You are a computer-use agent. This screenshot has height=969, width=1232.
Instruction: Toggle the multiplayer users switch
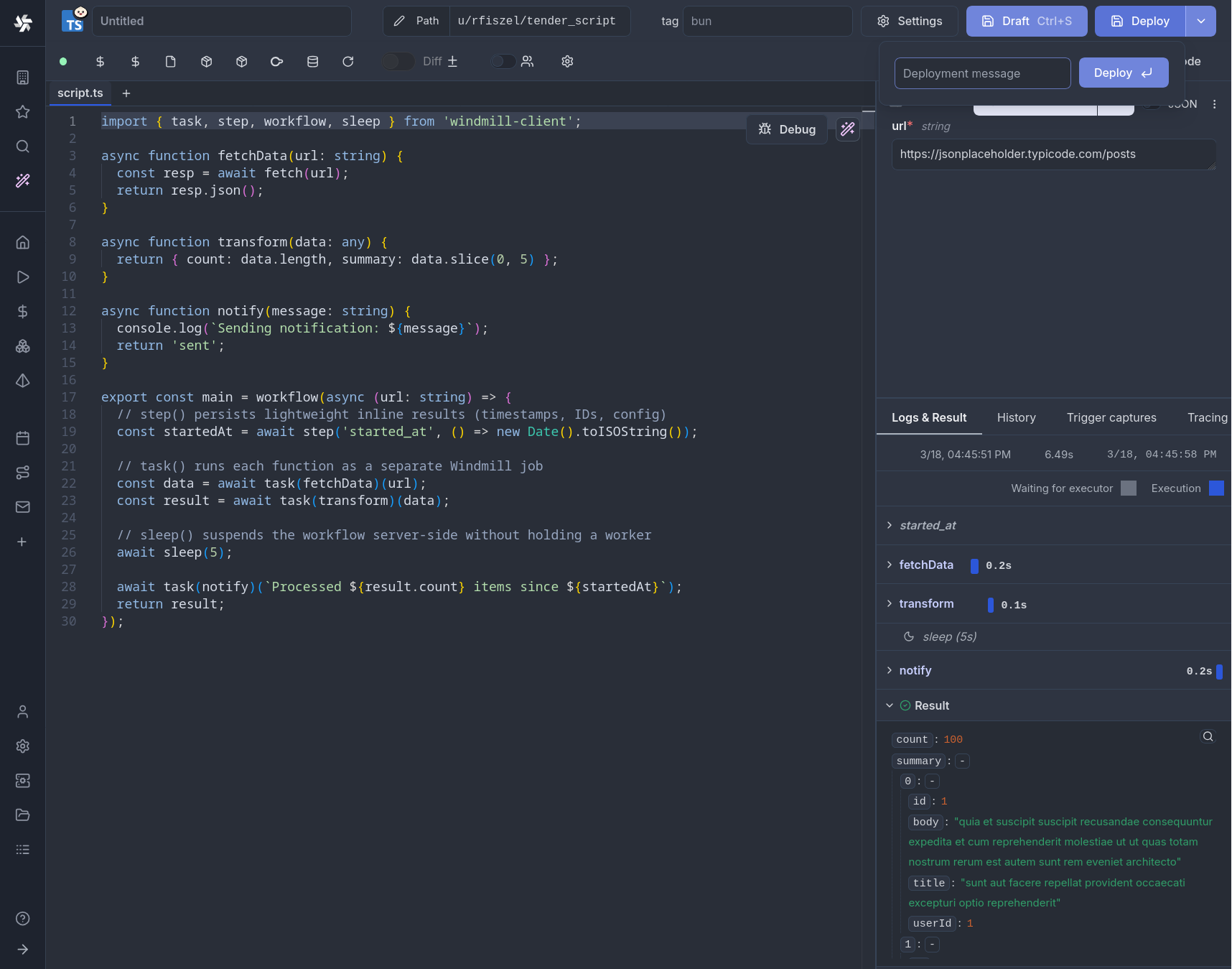(x=503, y=62)
